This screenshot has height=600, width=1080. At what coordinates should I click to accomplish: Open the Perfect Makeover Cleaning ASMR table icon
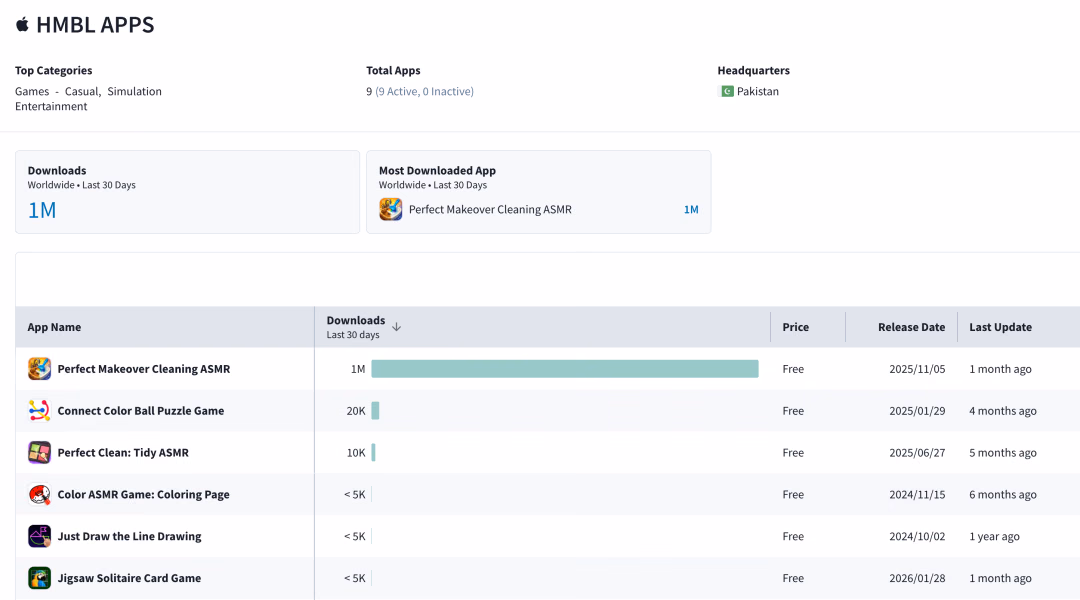pyautogui.click(x=39, y=369)
